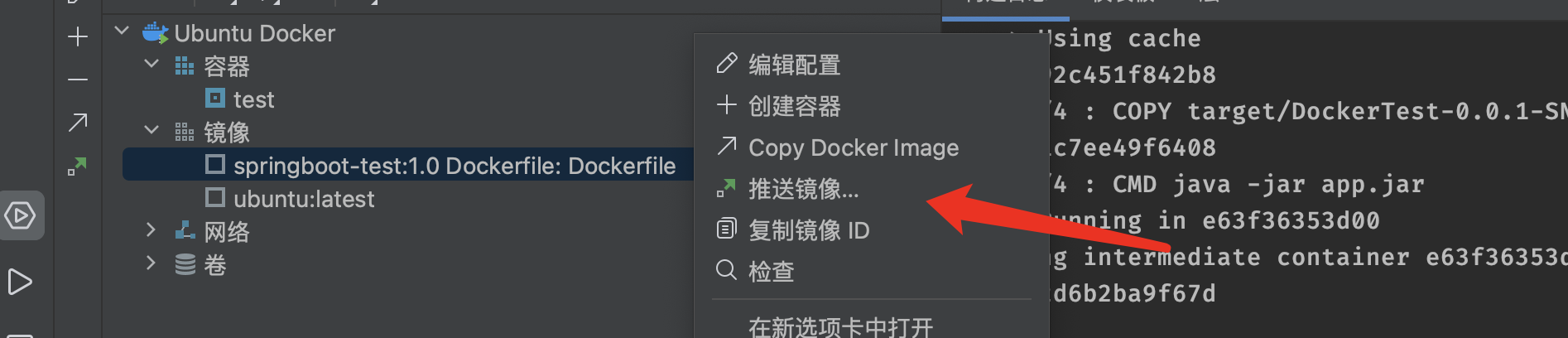Choose 创建容器 from the context menu
Viewport: 1568px width, 338px height.
pos(793,106)
